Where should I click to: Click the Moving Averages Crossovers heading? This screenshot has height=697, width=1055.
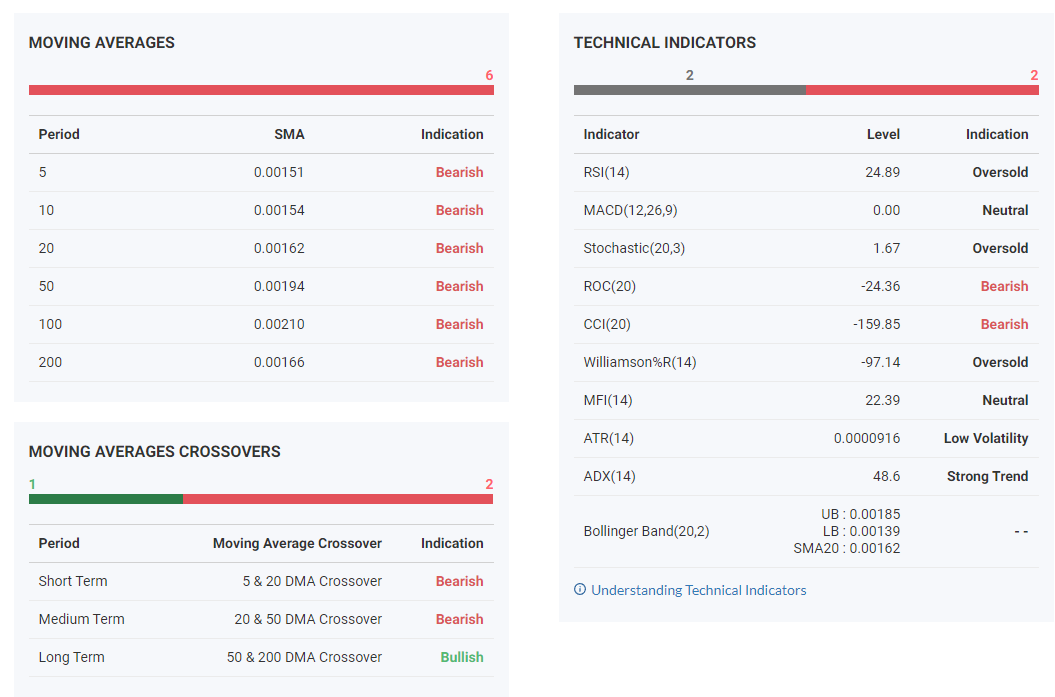coord(154,452)
